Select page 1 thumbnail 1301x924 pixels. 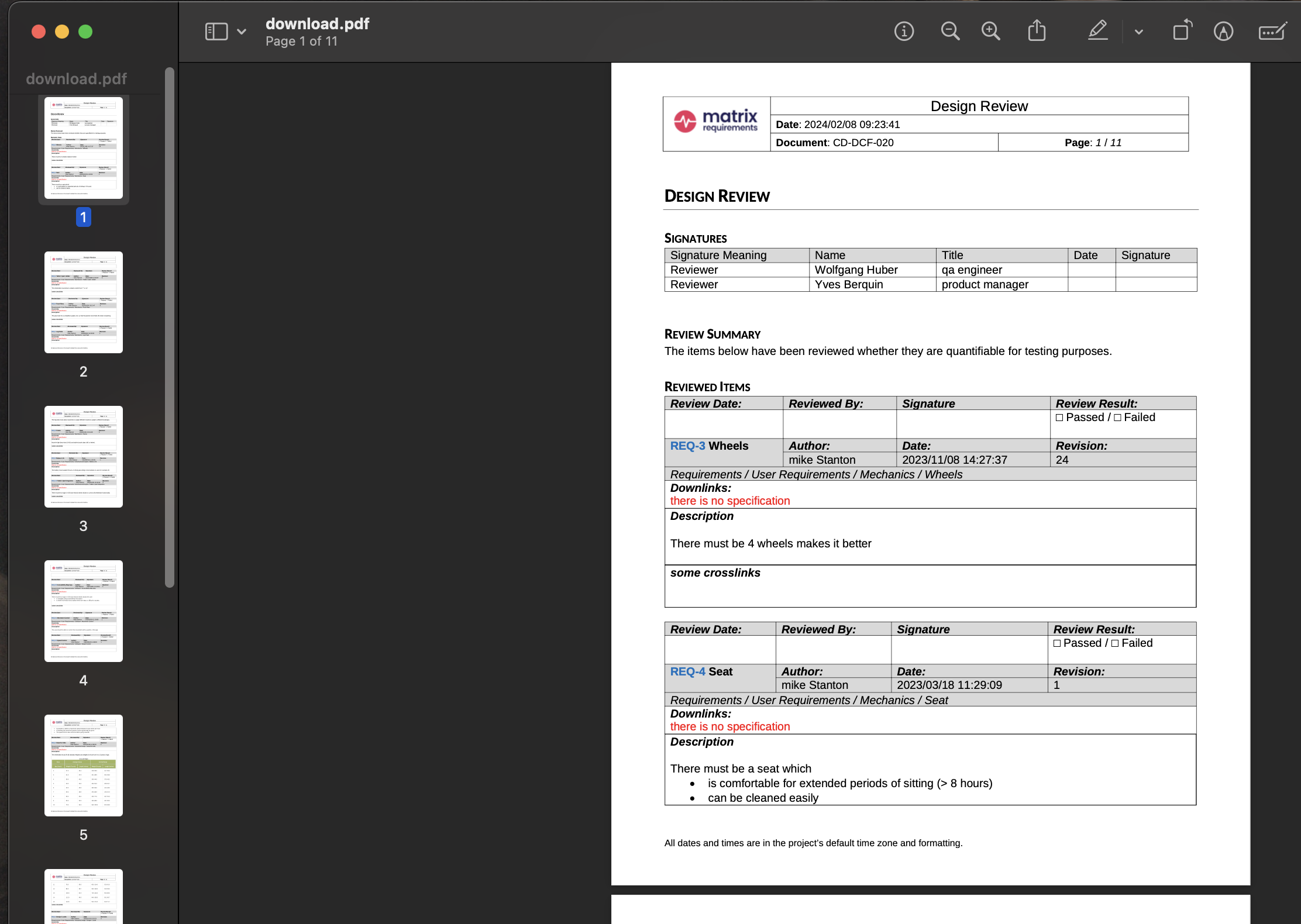84,148
